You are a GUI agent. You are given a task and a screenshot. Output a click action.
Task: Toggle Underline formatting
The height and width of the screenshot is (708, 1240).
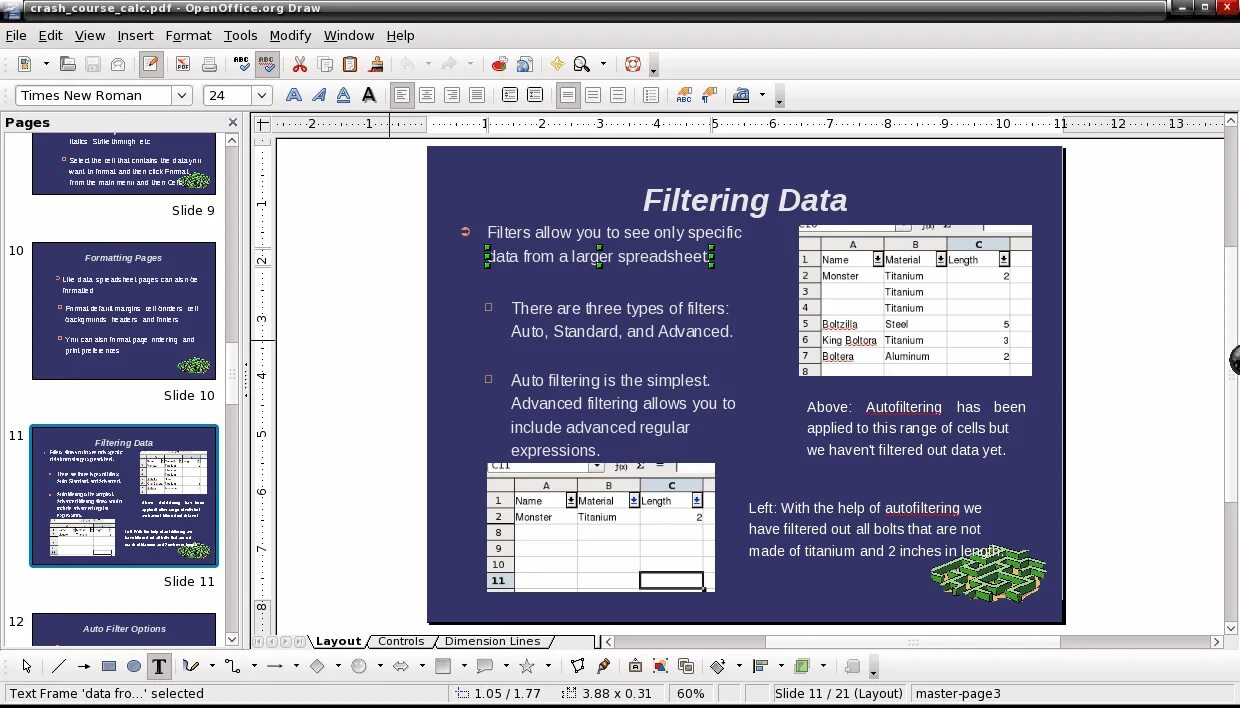(x=344, y=95)
